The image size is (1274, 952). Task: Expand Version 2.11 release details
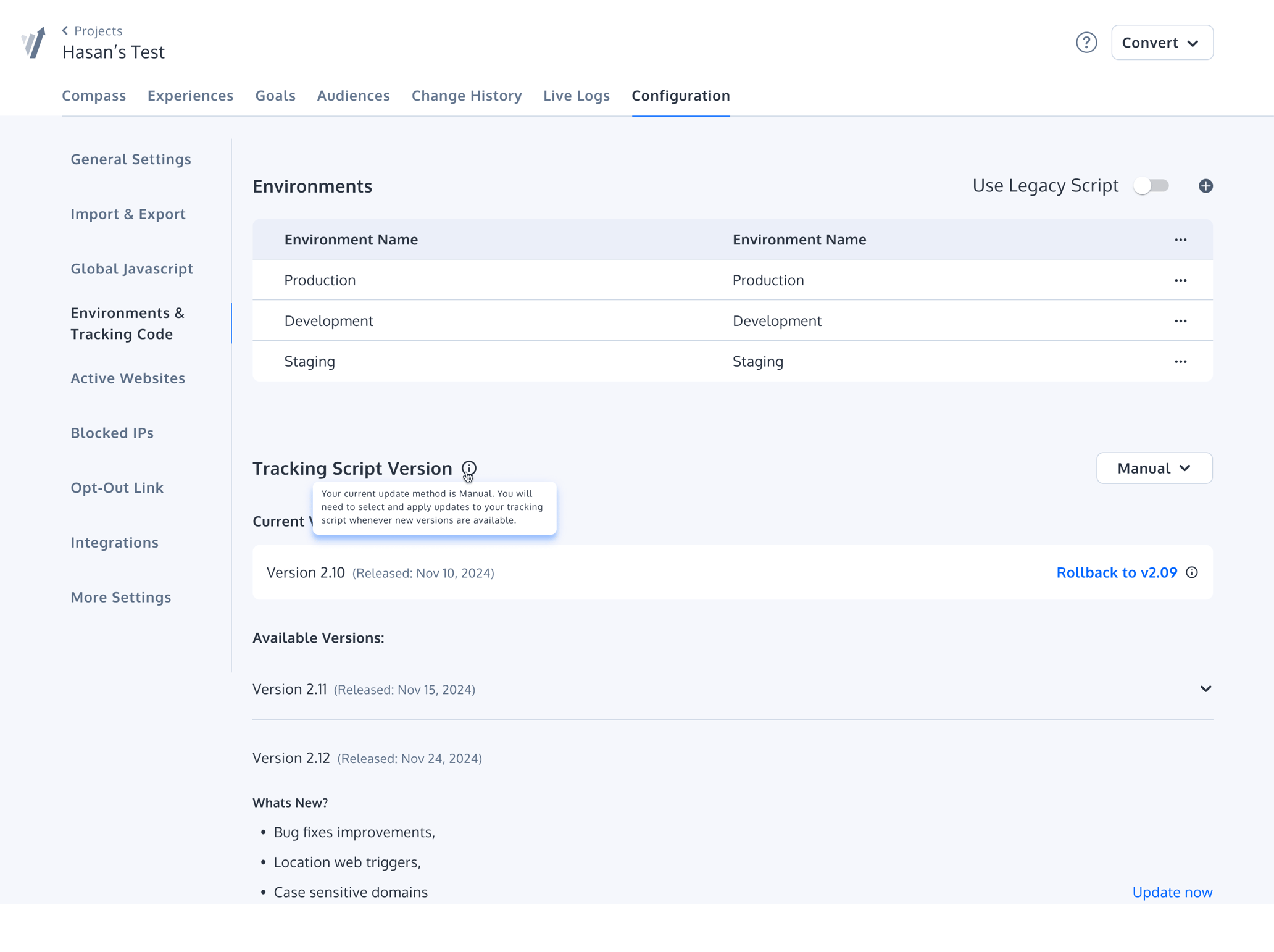(1205, 689)
